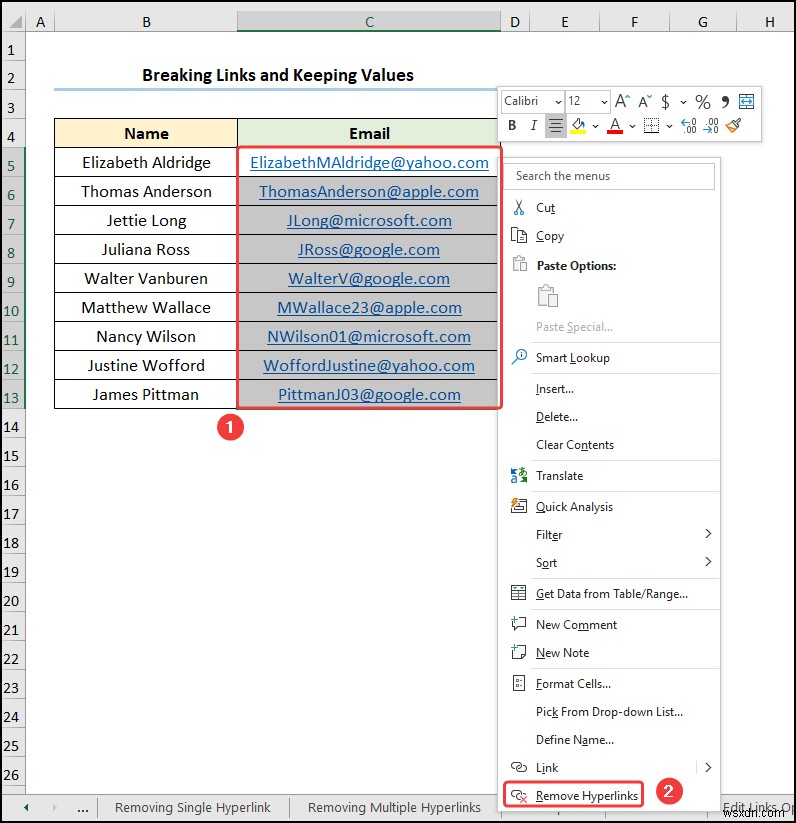This screenshot has width=796, height=823.
Task: Click the Paste option clipboard icon
Action: [548, 296]
